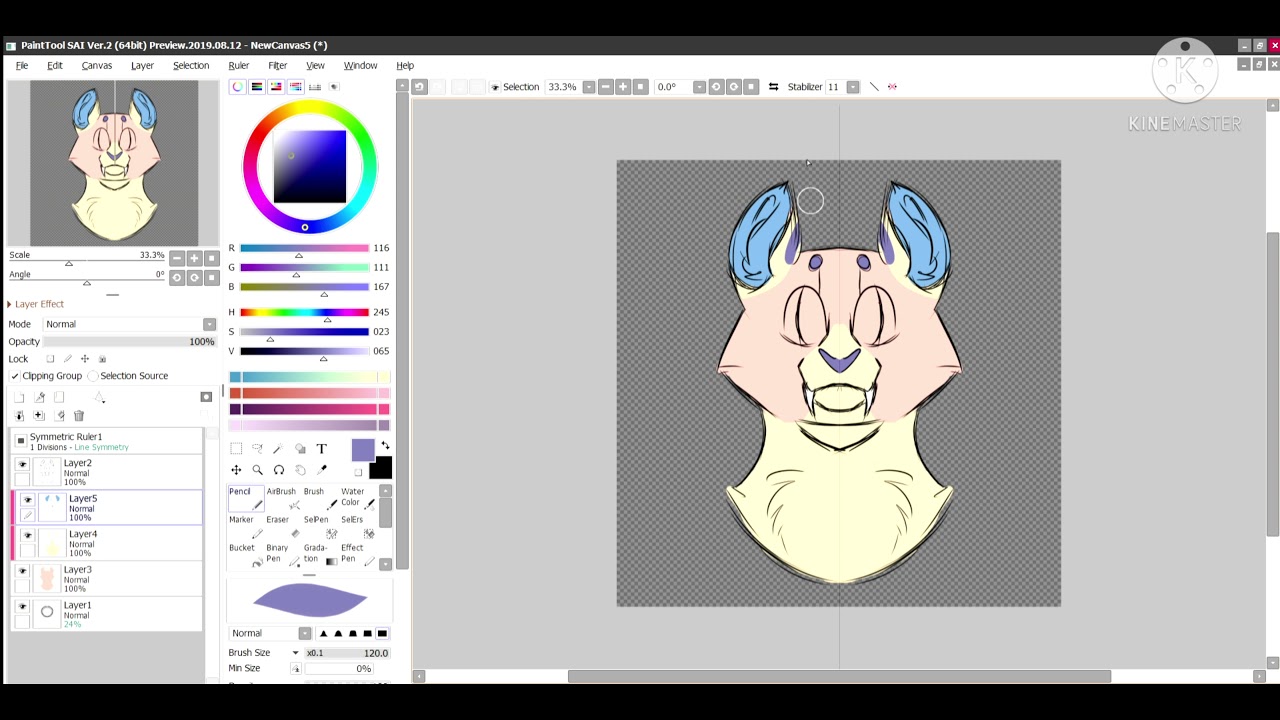
Task: Open the Ruler menu
Action: (x=238, y=65)
